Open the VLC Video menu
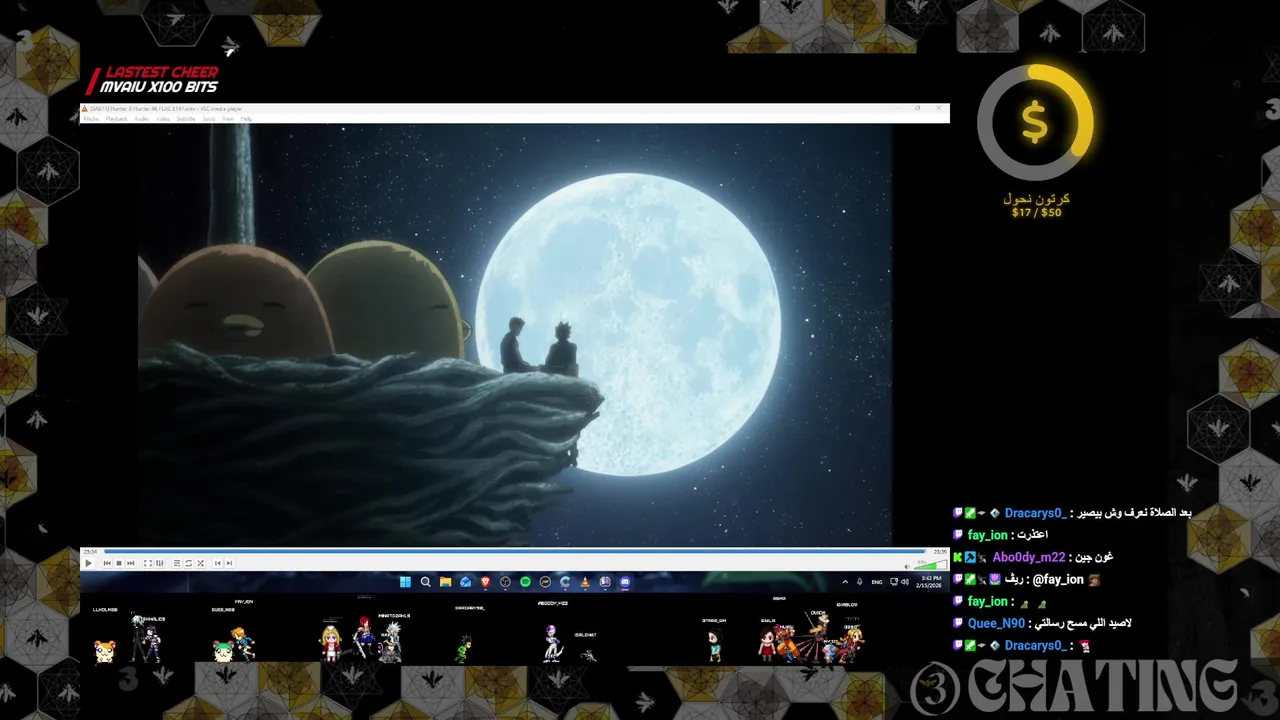Screen dimensions: 1280x720 (x=163, y=119)
